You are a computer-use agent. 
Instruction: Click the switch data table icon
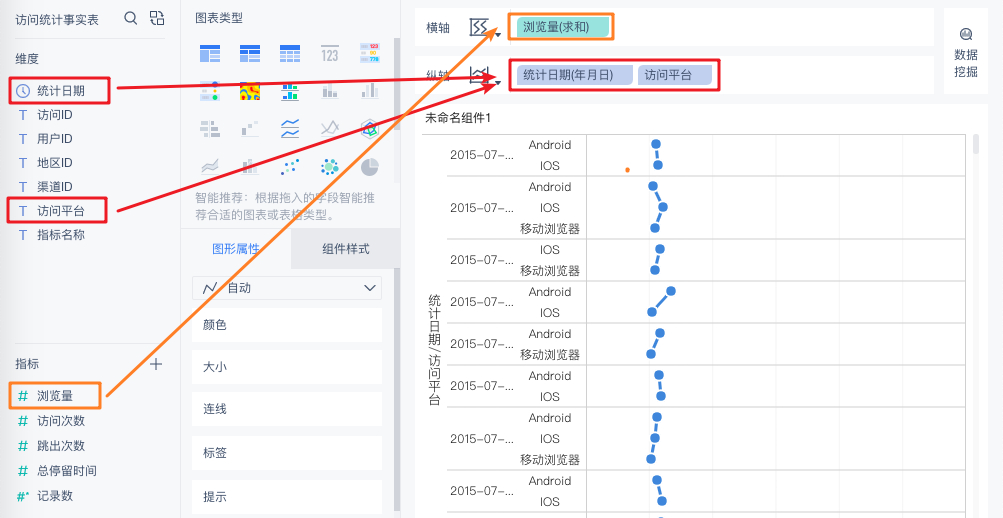[157, 19]
